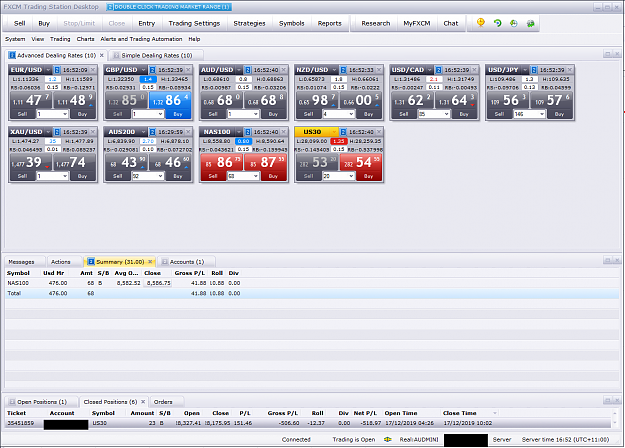Screen dimensions: 625x448
Task: Open the GBP/USD symbol dropdown arrow
Action: 143,70
